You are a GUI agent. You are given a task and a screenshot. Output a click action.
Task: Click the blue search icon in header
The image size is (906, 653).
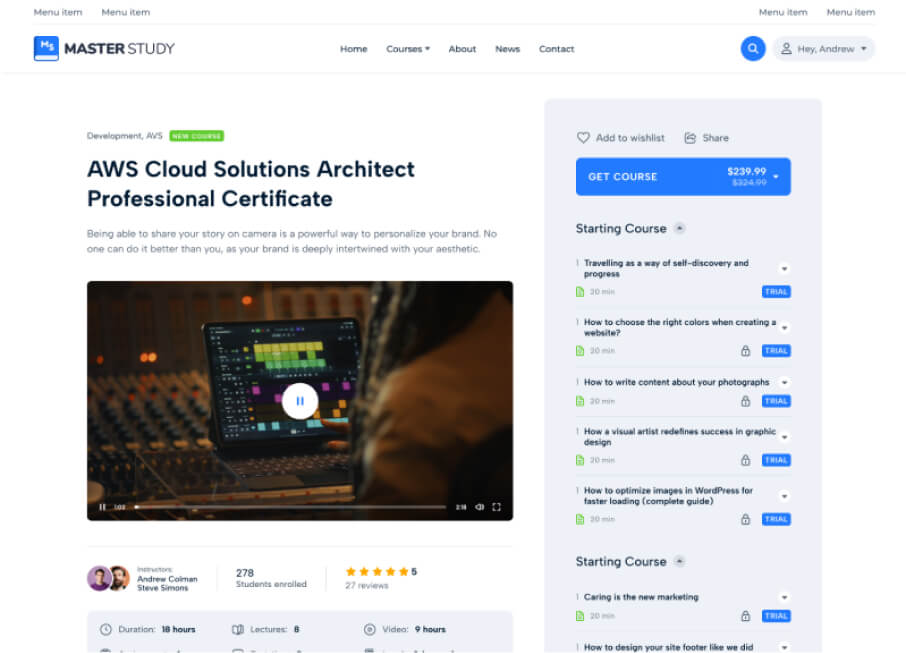pos(752,48)
